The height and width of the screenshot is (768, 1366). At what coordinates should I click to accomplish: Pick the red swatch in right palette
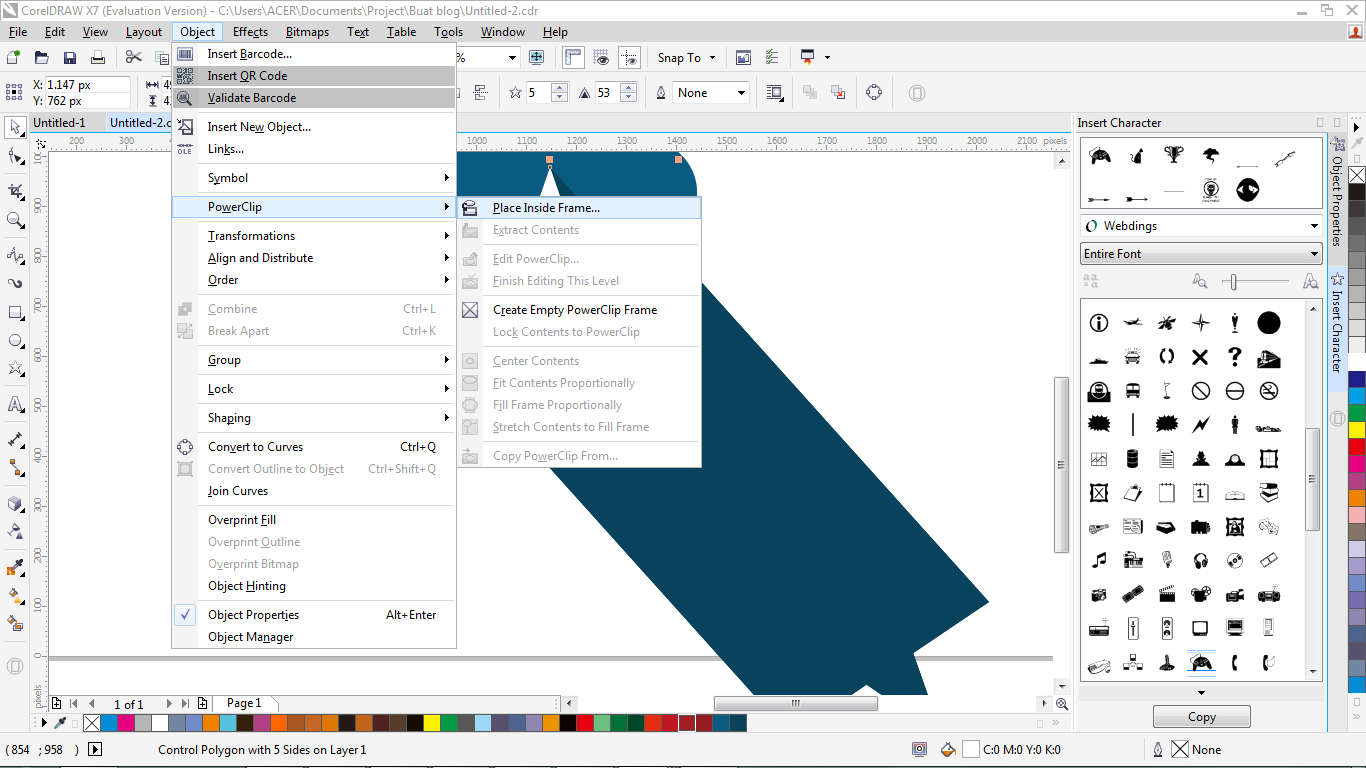click(1357, 447)
